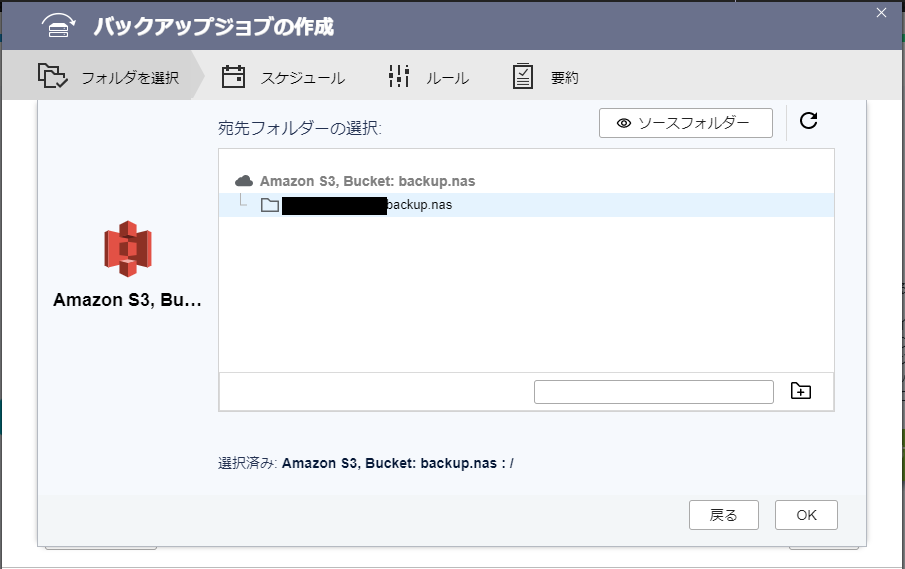Select the backup.nas folder row
The width and height of the screenshot is (905, 569).
(526, 205)
